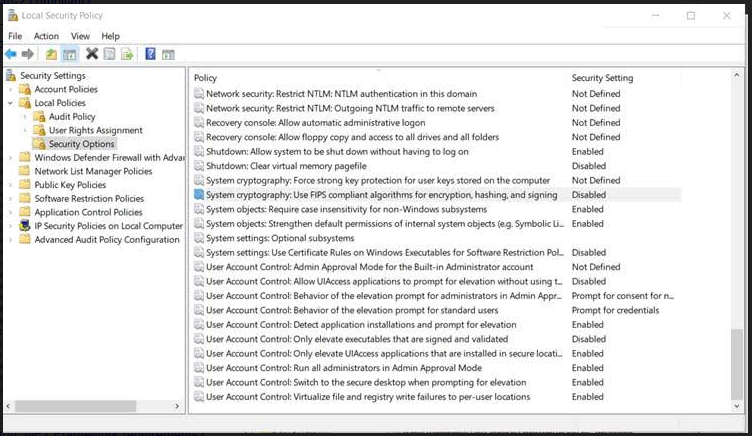Toggle the Show/Hide Action Pane icon

(x=168, y=54)
